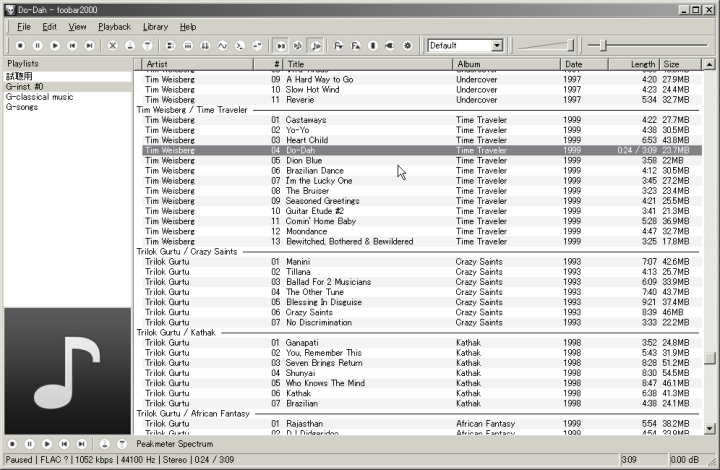Toggle the pressed note-with-arrow toolbar button
Viewport: 720px width, 470px height.
[315, 45]
